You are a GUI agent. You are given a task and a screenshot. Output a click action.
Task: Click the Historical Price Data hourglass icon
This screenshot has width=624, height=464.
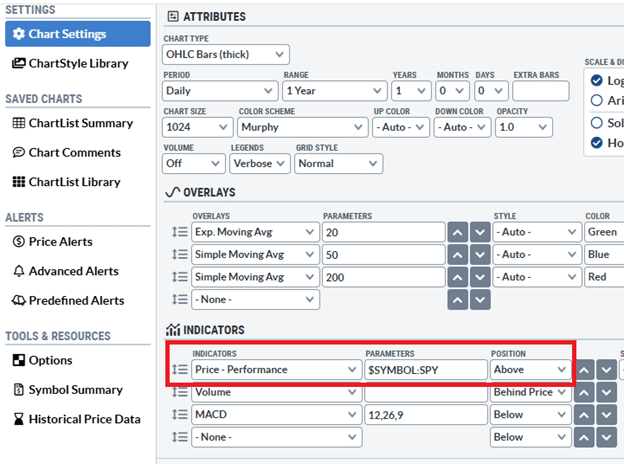pyautogui.click(x=19, y=419)
